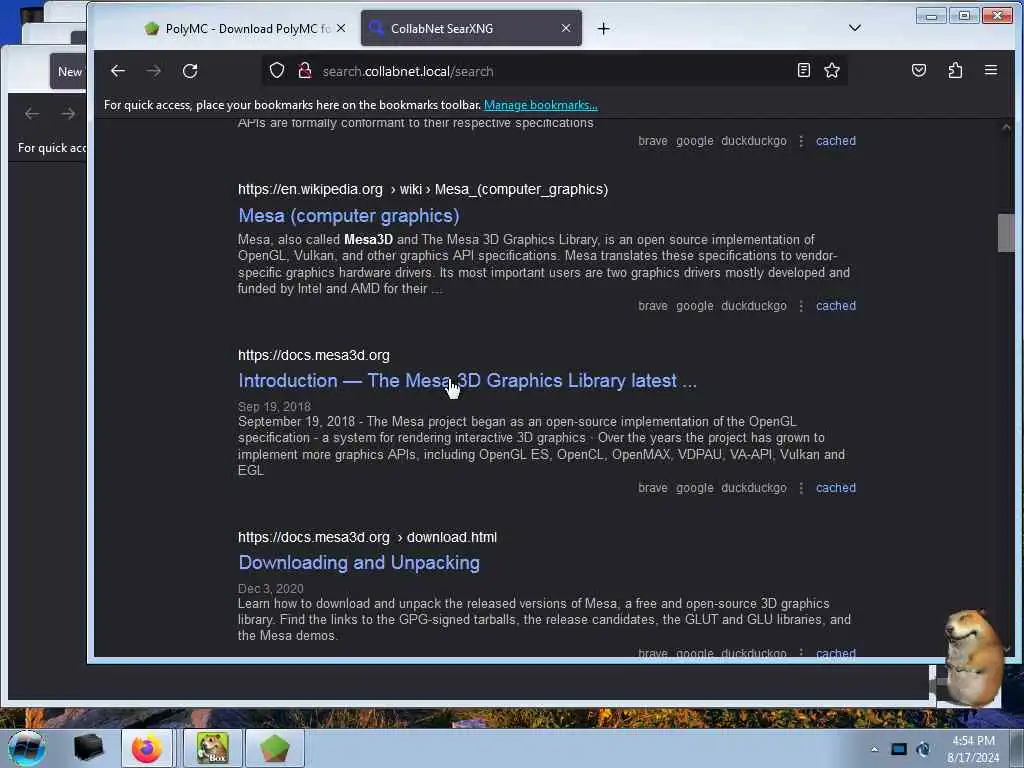Click 'duckduckgo' label on Wikipedia result
This screenshot has height=768, width=1024.
[754, 306]
